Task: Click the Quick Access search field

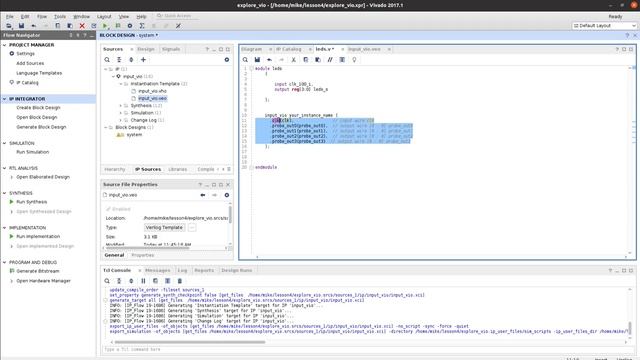Action: (177, 16)
